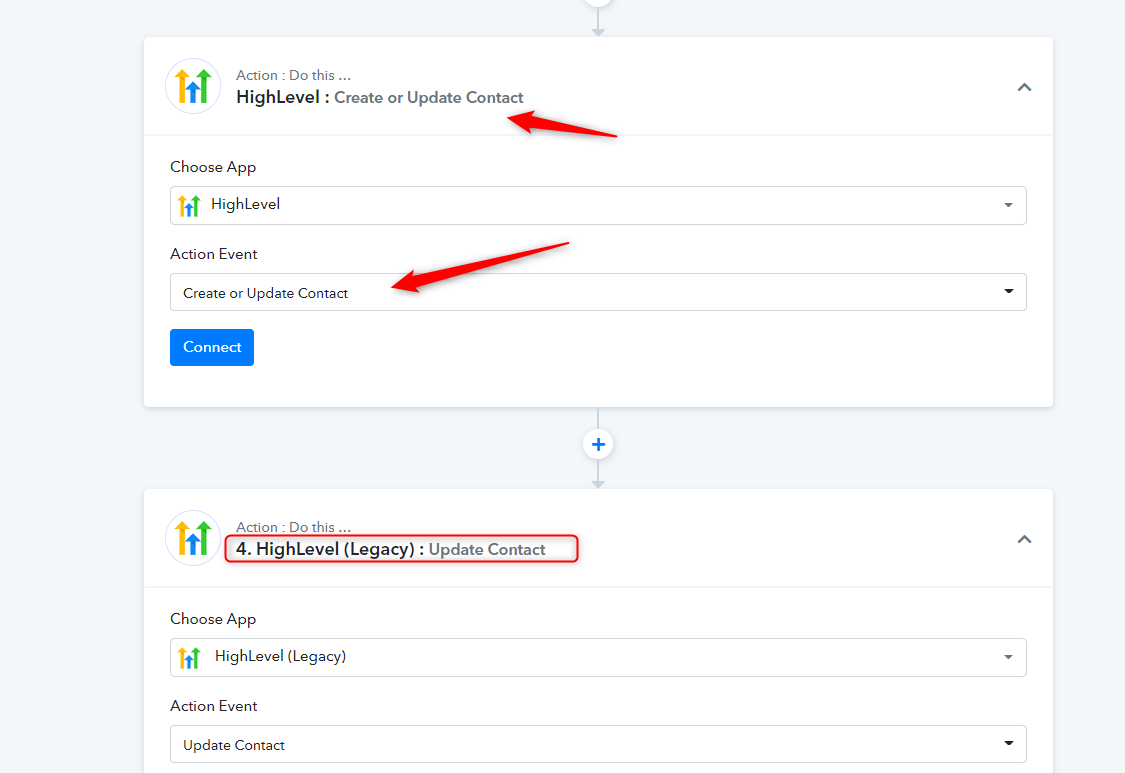Collapse the Create or Update Contact step
The image size is (1125, 773).
click(x=1024, y=88)
